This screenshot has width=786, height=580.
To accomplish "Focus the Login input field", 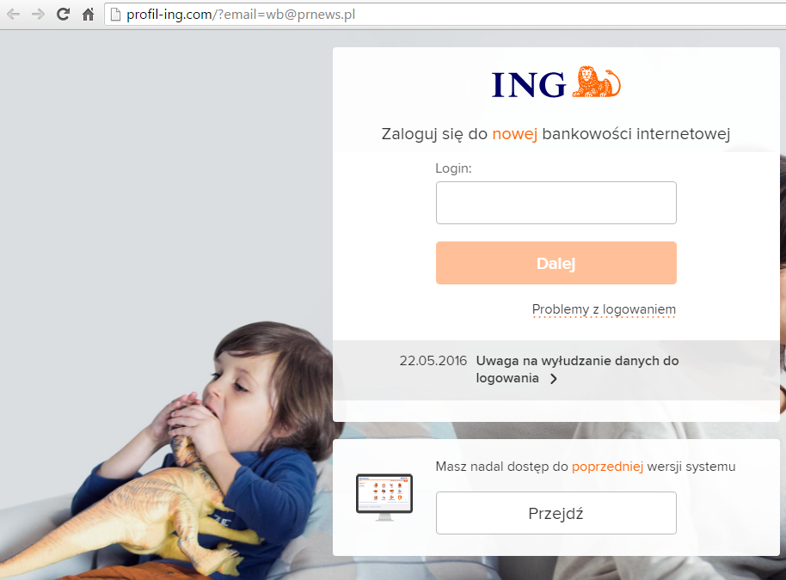I will [556, 203].
